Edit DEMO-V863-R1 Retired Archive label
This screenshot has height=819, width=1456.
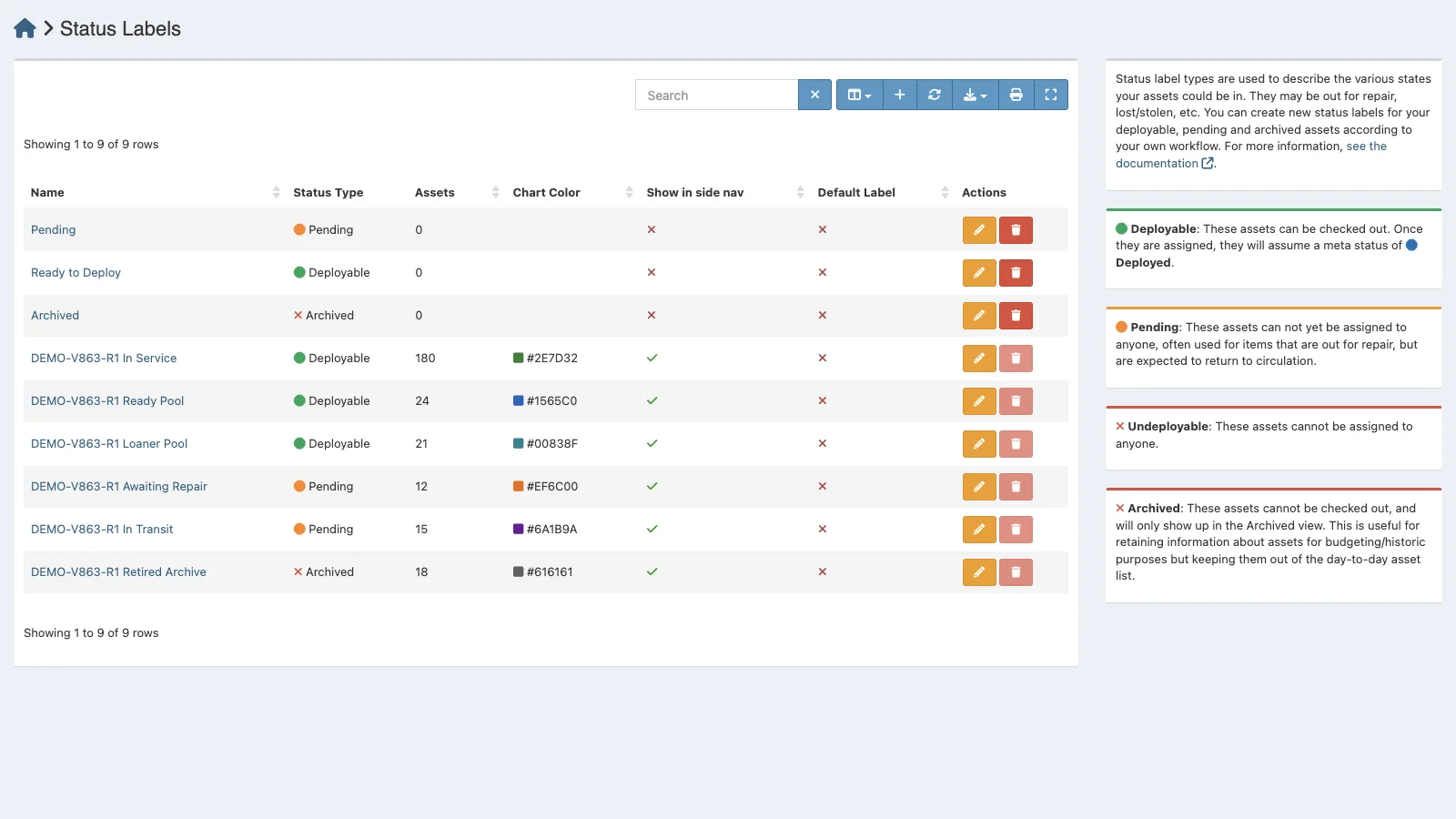coord(979,572)
